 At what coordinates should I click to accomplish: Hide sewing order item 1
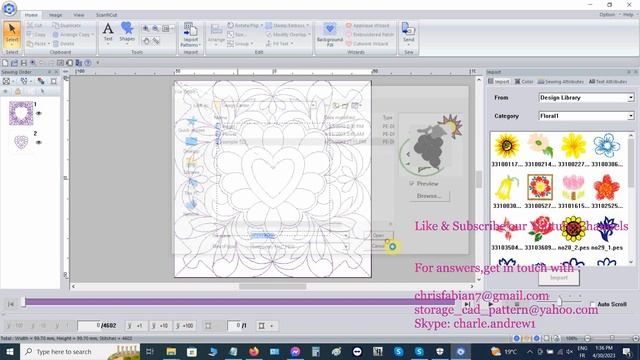[x=39, y=113]
